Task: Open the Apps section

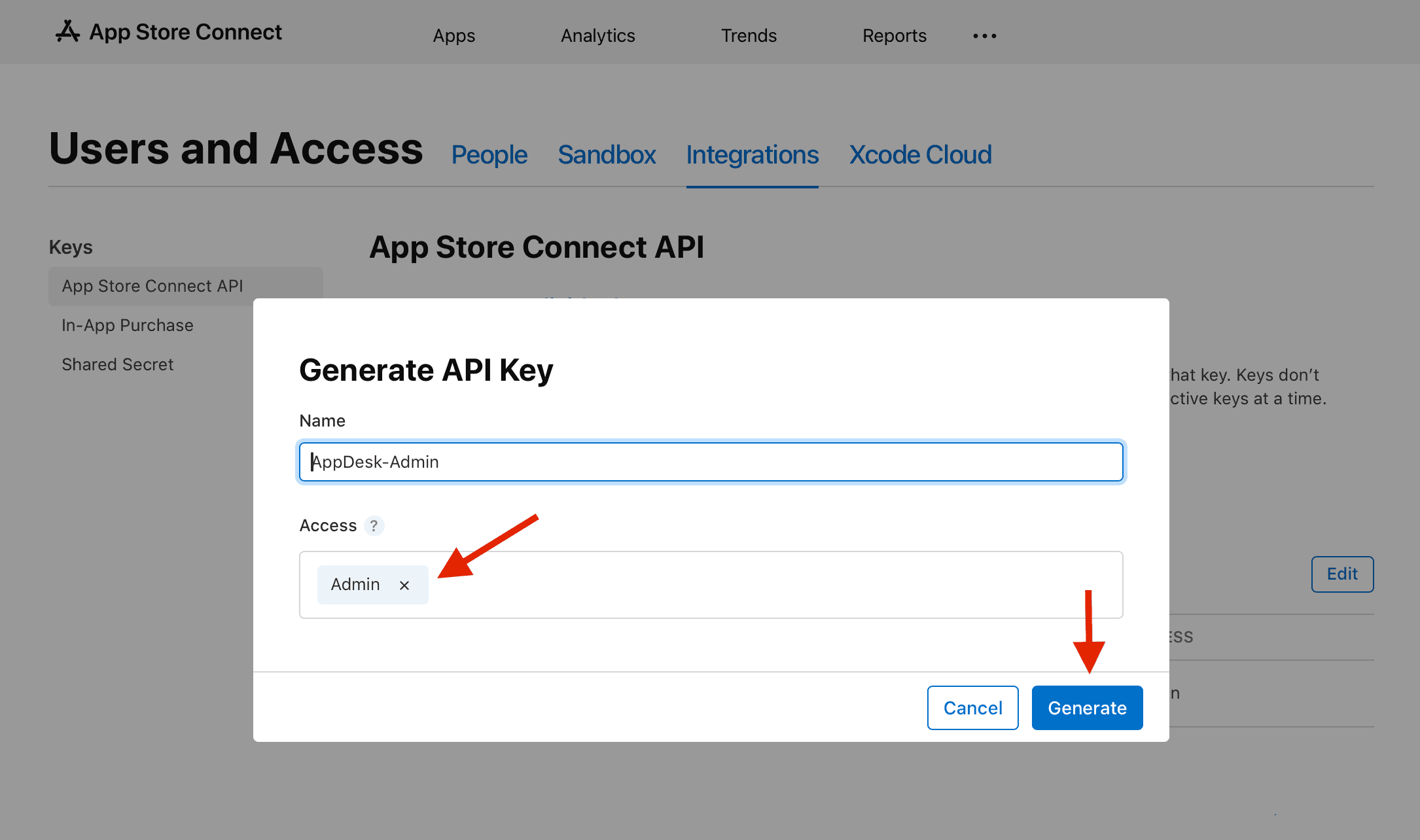Action: (453, 36)
